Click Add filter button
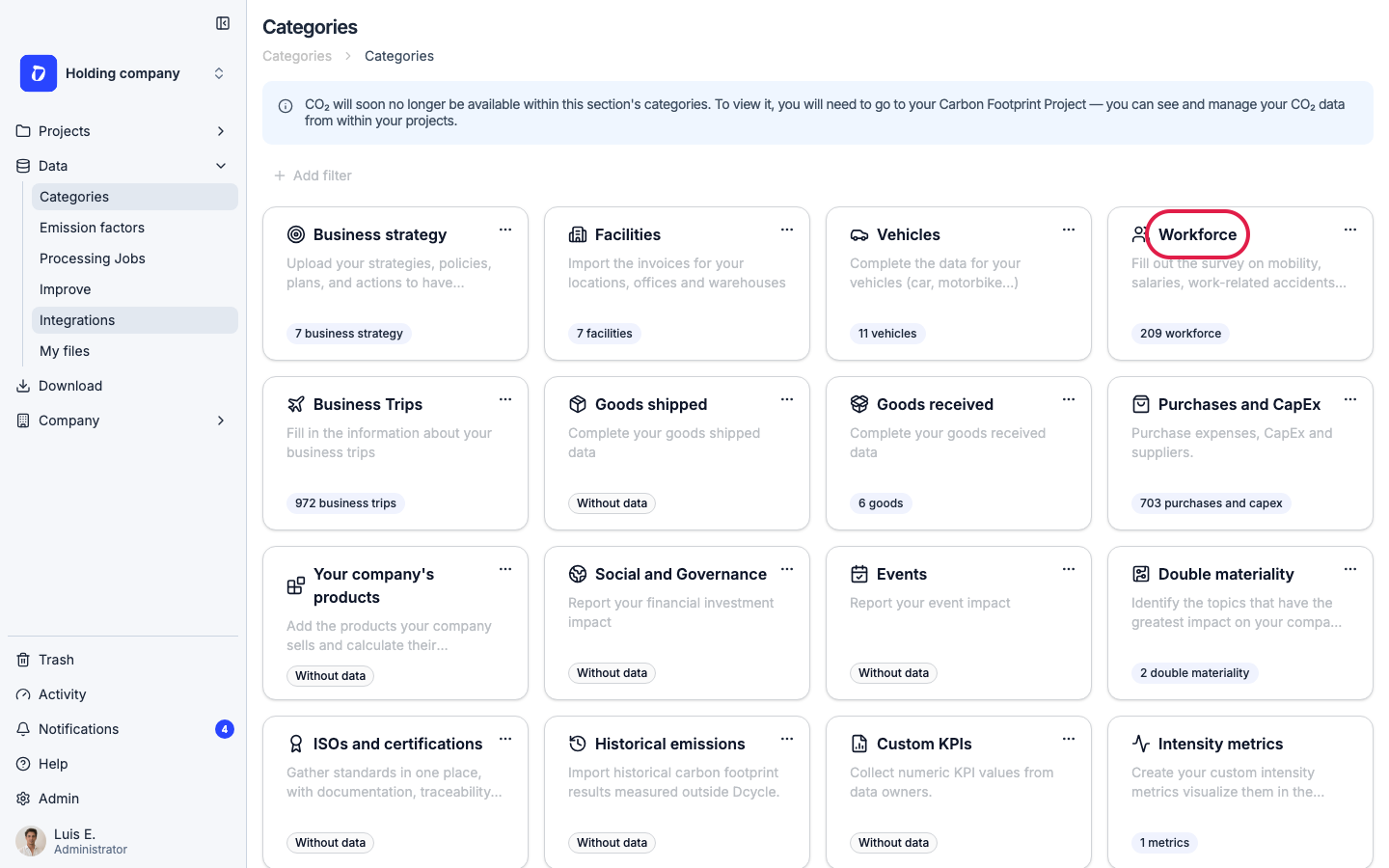The width and height of the screenshot is (1389, 868). click(x=313, y=176)
